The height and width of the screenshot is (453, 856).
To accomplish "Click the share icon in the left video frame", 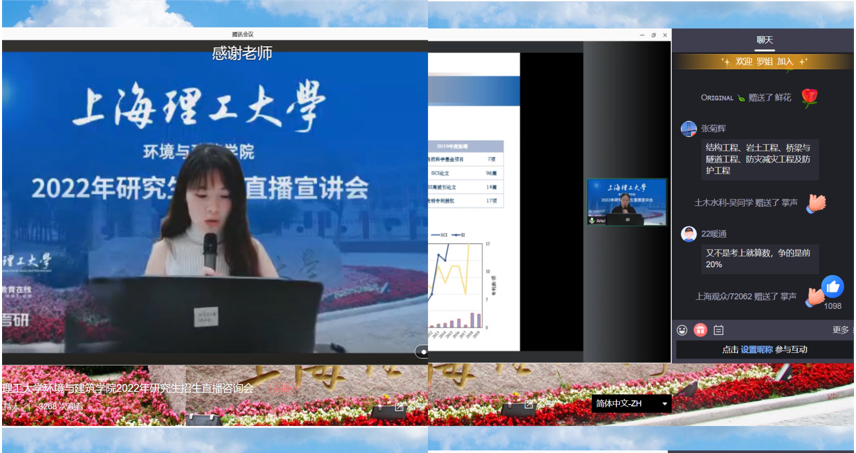I will (x=399, y=406).
